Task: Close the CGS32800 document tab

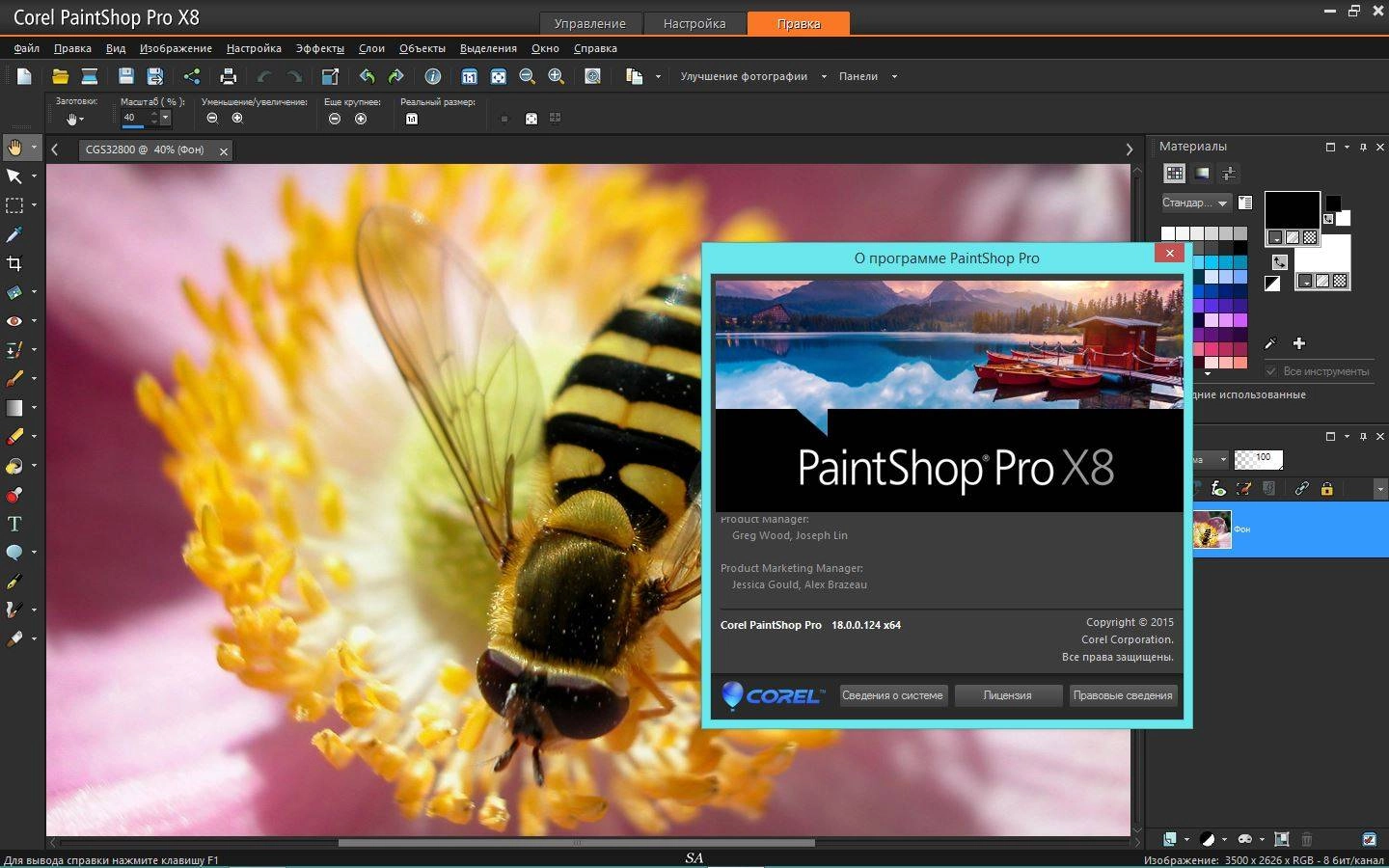Action: click(224, 151)
